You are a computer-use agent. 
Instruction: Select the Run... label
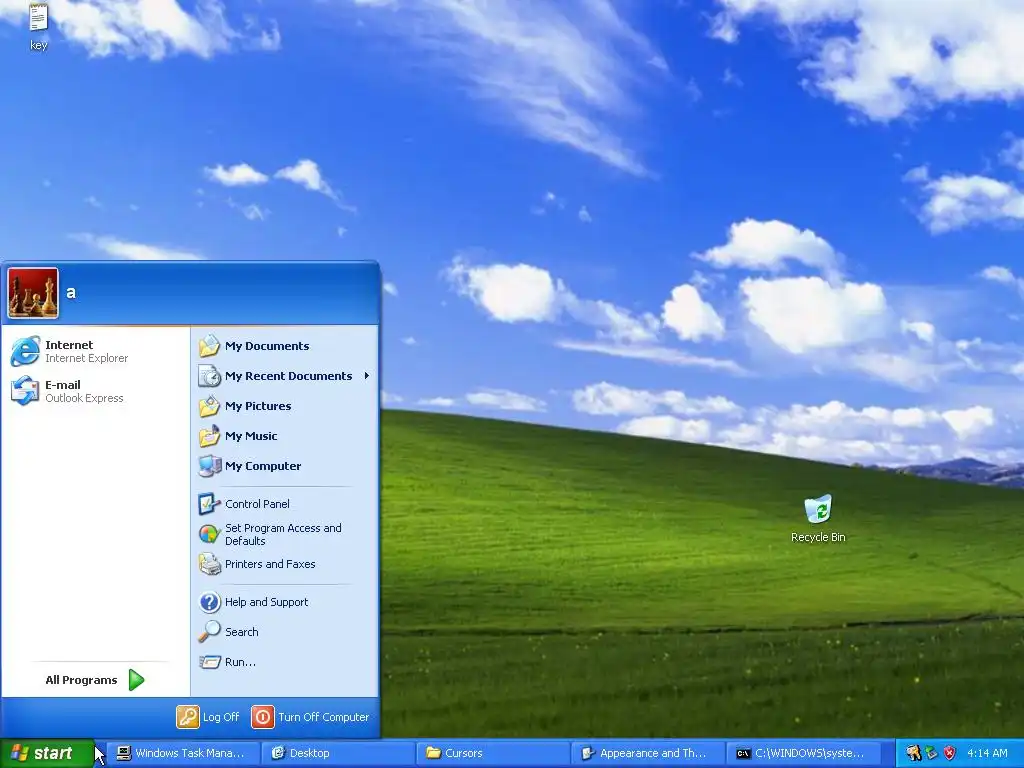pyautogui.click(x=240, y=662)
